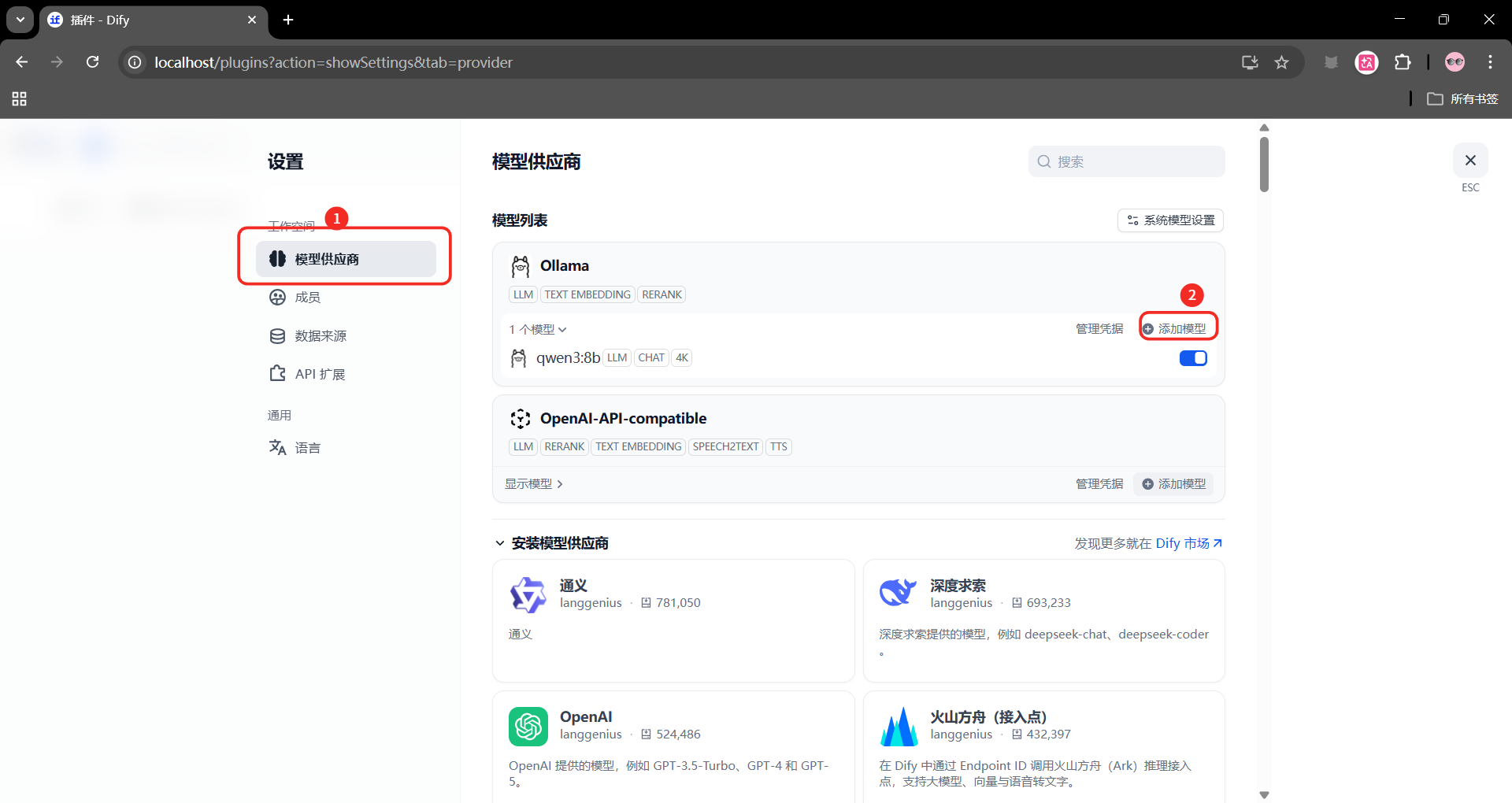Click the search magnifier icon
Image resolution: width=1512 pixels, height=803 pixels.
(x=1044, y=161)
